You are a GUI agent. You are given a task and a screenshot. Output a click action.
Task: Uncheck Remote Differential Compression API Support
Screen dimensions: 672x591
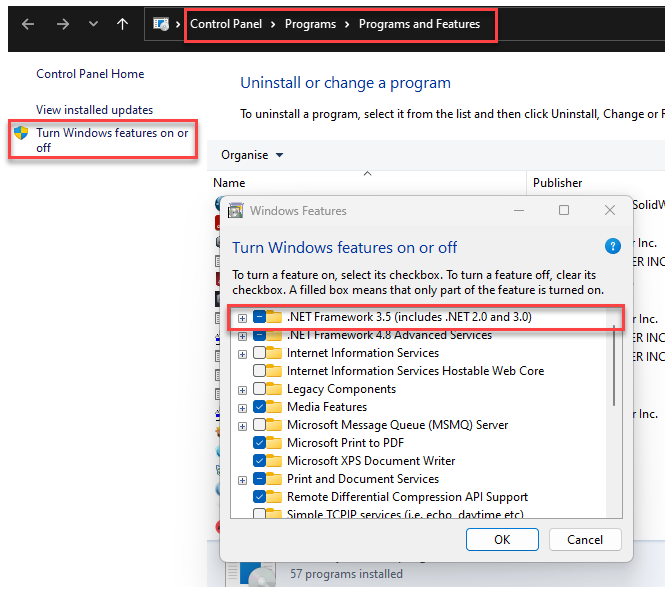pos(259,497)
